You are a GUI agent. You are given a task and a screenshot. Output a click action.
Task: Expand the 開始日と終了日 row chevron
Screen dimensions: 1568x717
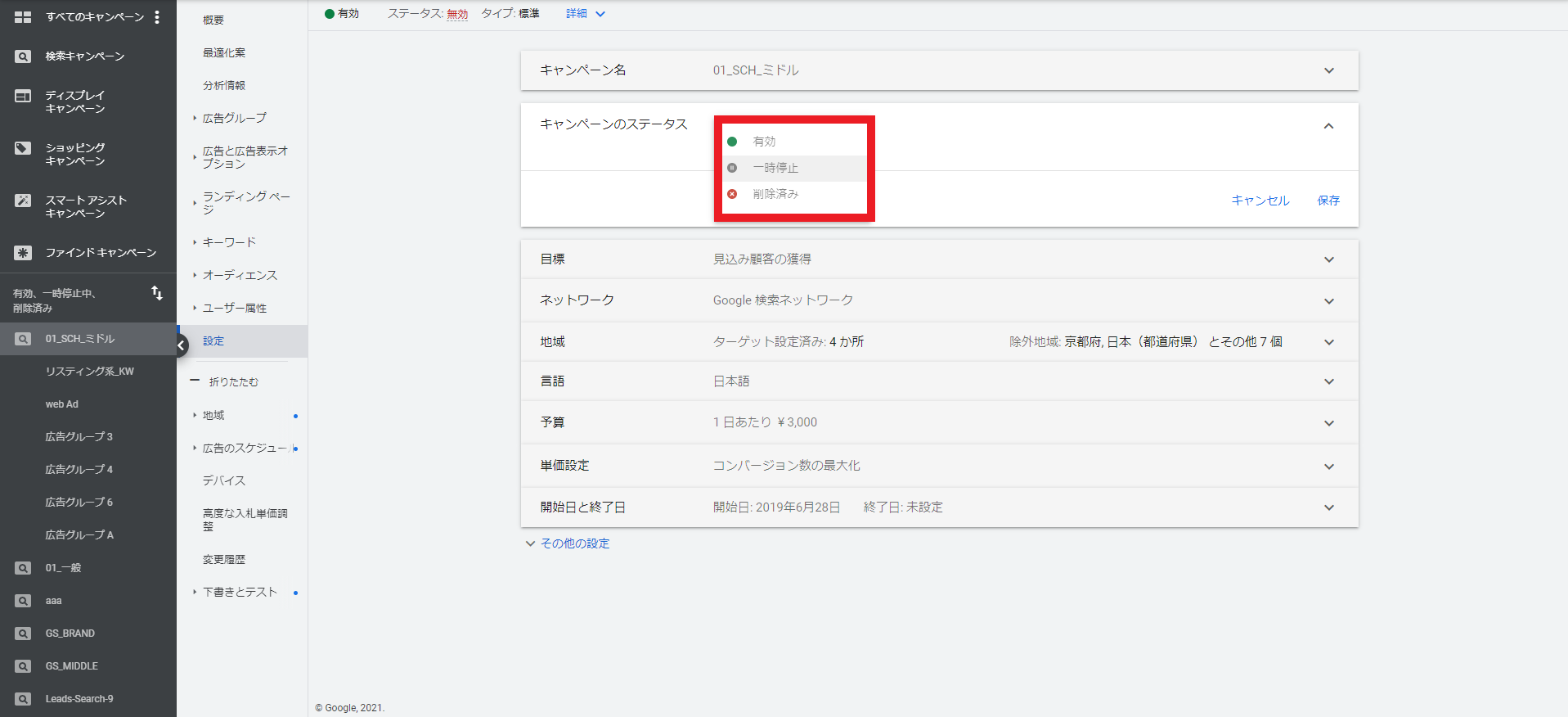click(x=1329, y=507)
